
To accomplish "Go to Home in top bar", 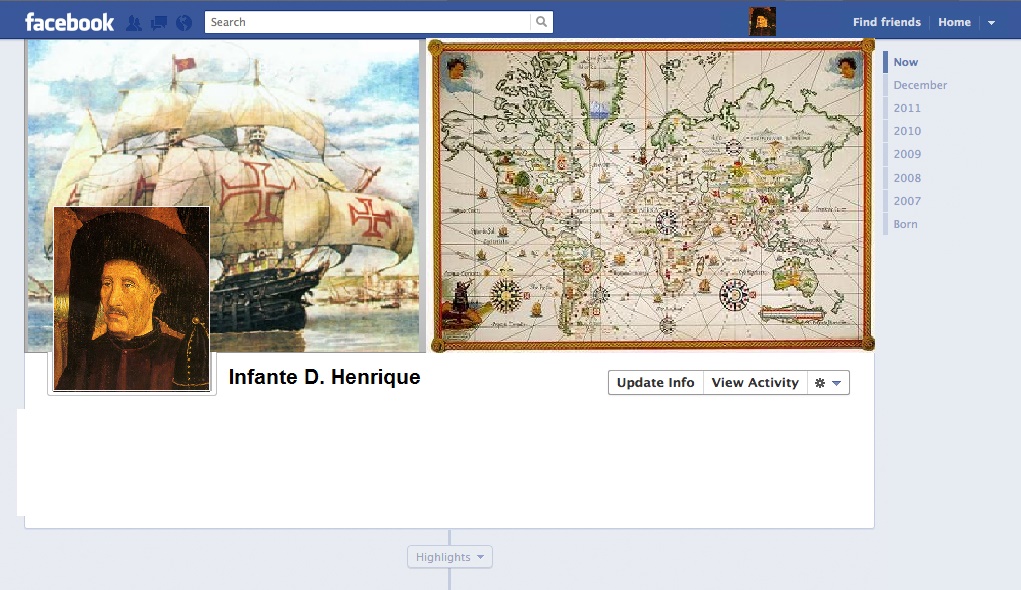I will pyautogui.click(x=954, y=22).
